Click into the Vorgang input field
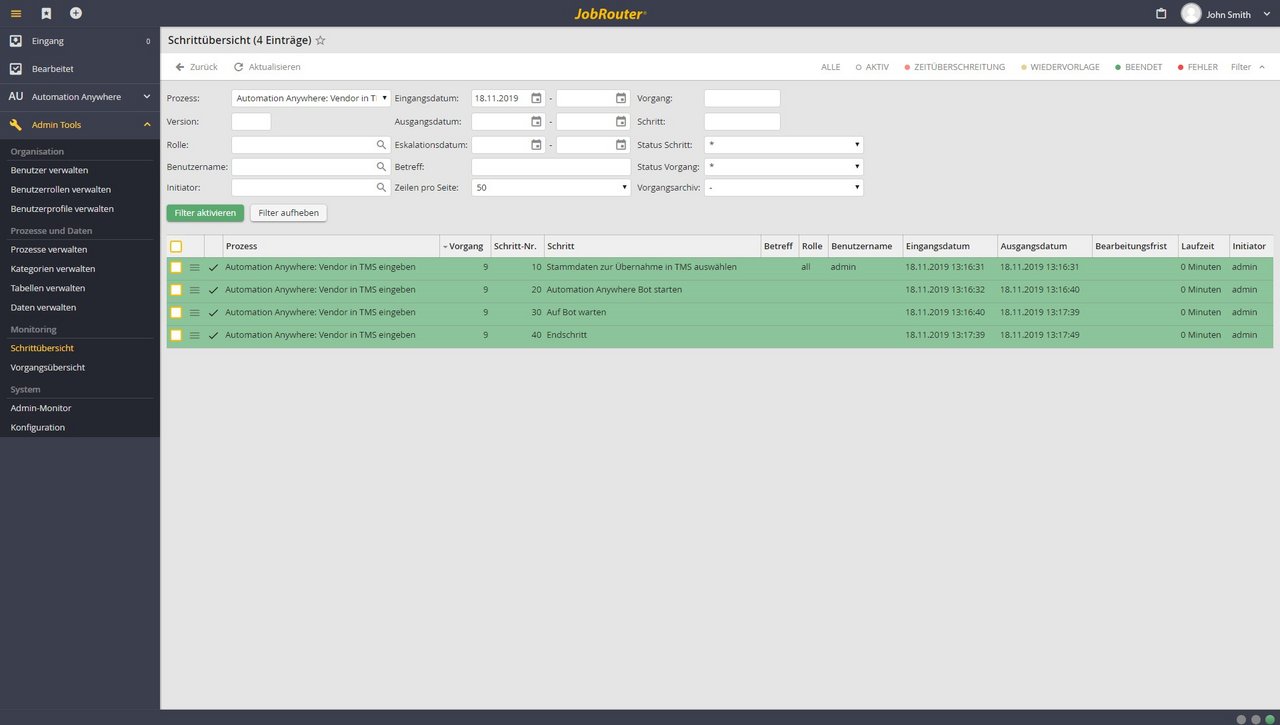1280x725 pixels. pos(742,98)
